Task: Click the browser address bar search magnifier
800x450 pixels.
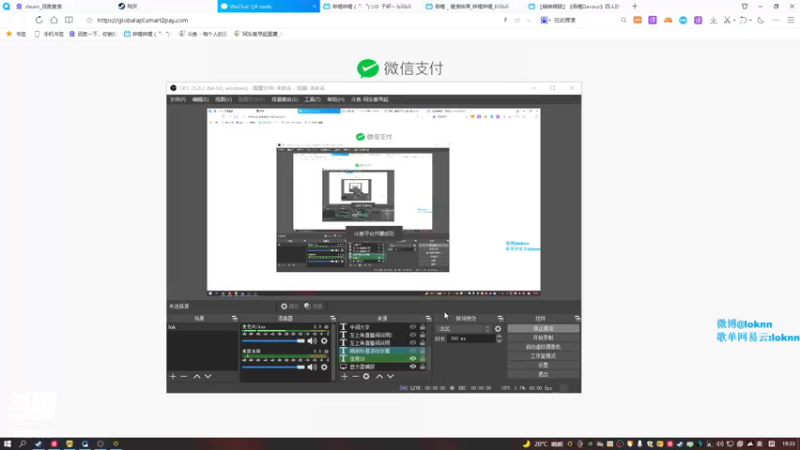Action: [x=623, y=20]
